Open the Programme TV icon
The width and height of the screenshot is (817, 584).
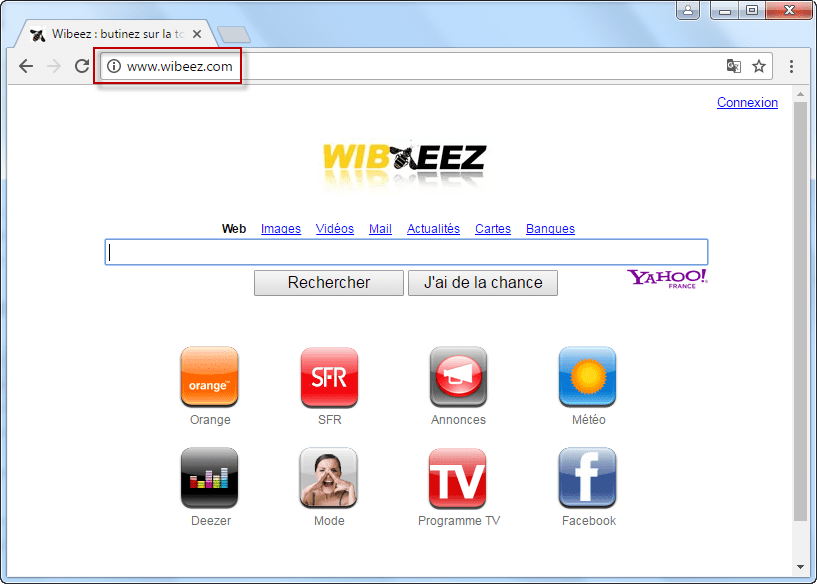457,478
